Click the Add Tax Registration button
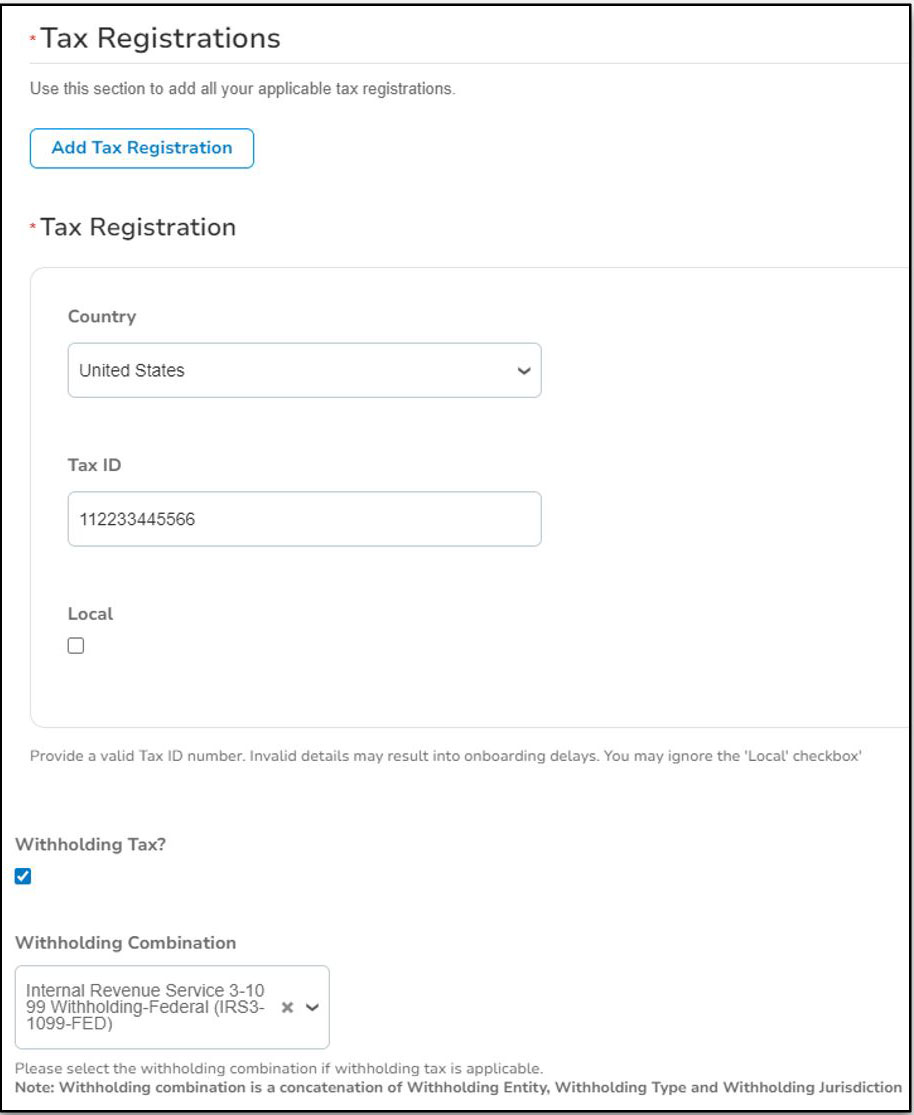Viewport: 914px width, 1115px height. tap(142, 148)
